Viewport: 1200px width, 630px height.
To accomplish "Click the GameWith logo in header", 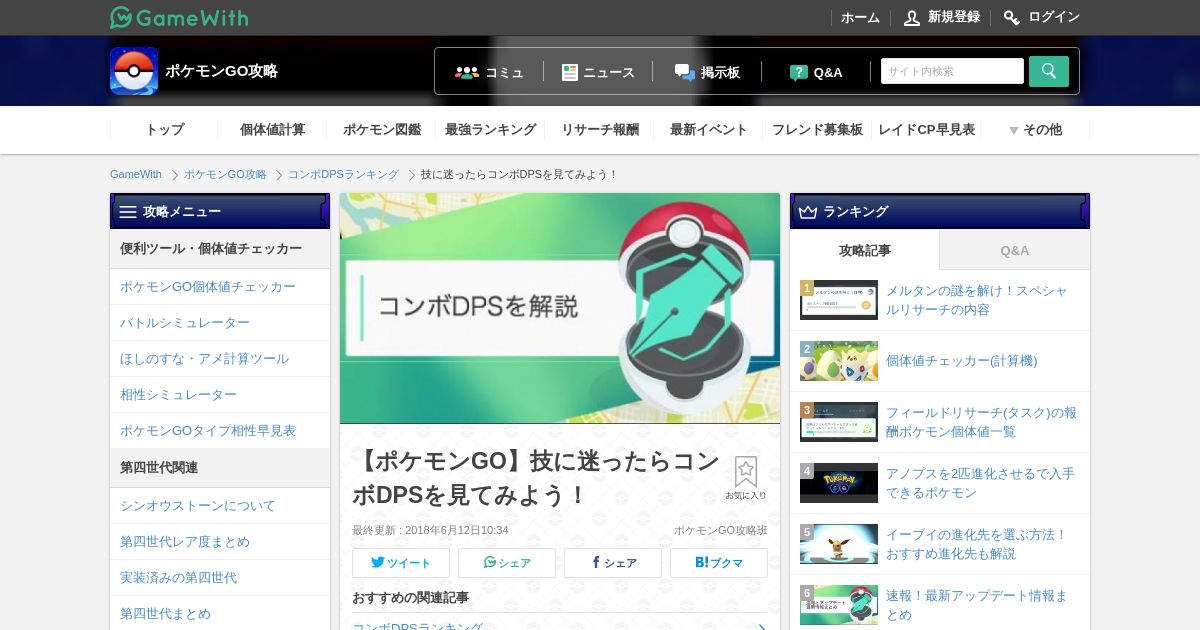I will coord(179,17).
